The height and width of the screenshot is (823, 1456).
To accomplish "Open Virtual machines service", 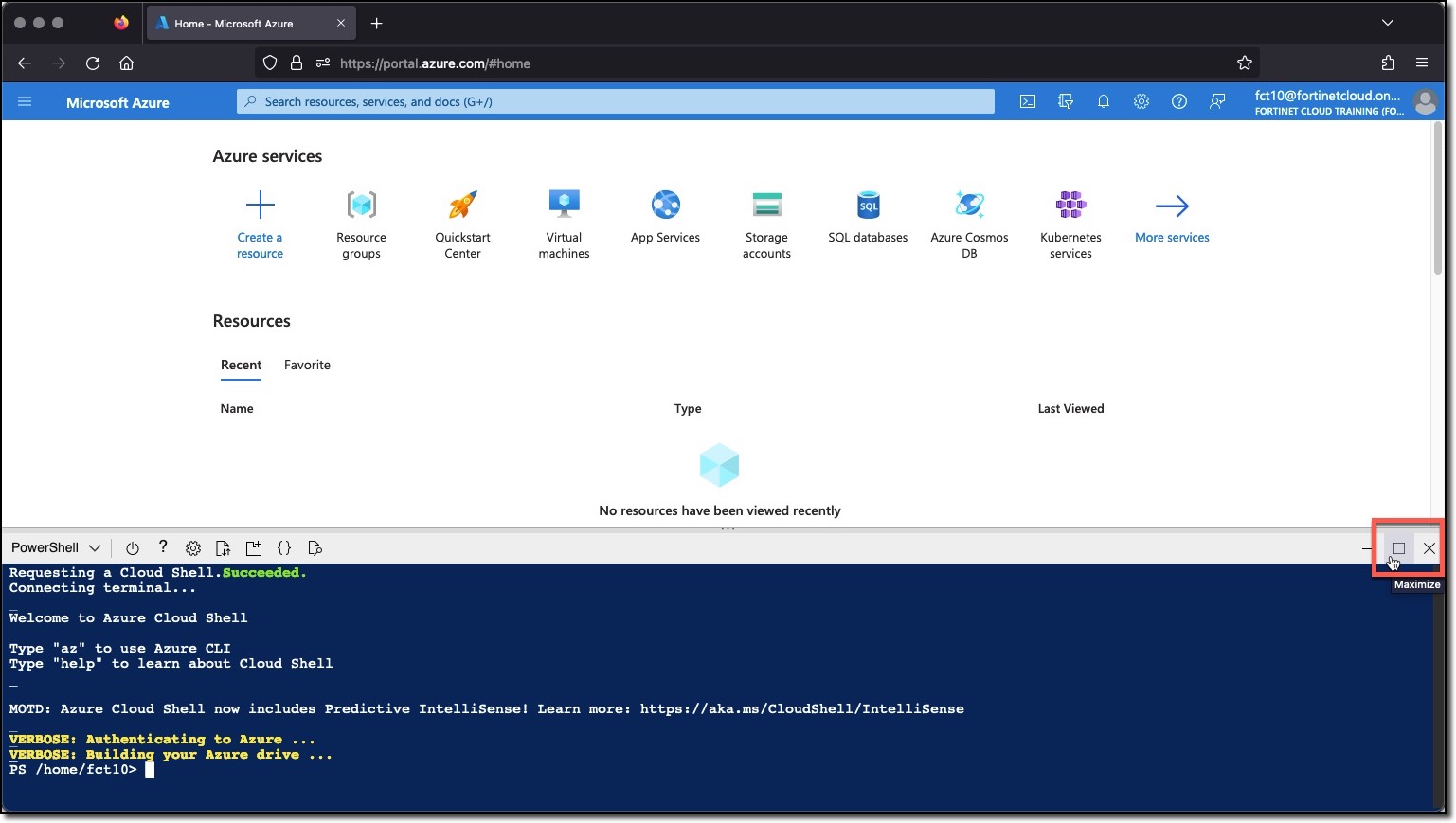I will (x=564, y=224).
